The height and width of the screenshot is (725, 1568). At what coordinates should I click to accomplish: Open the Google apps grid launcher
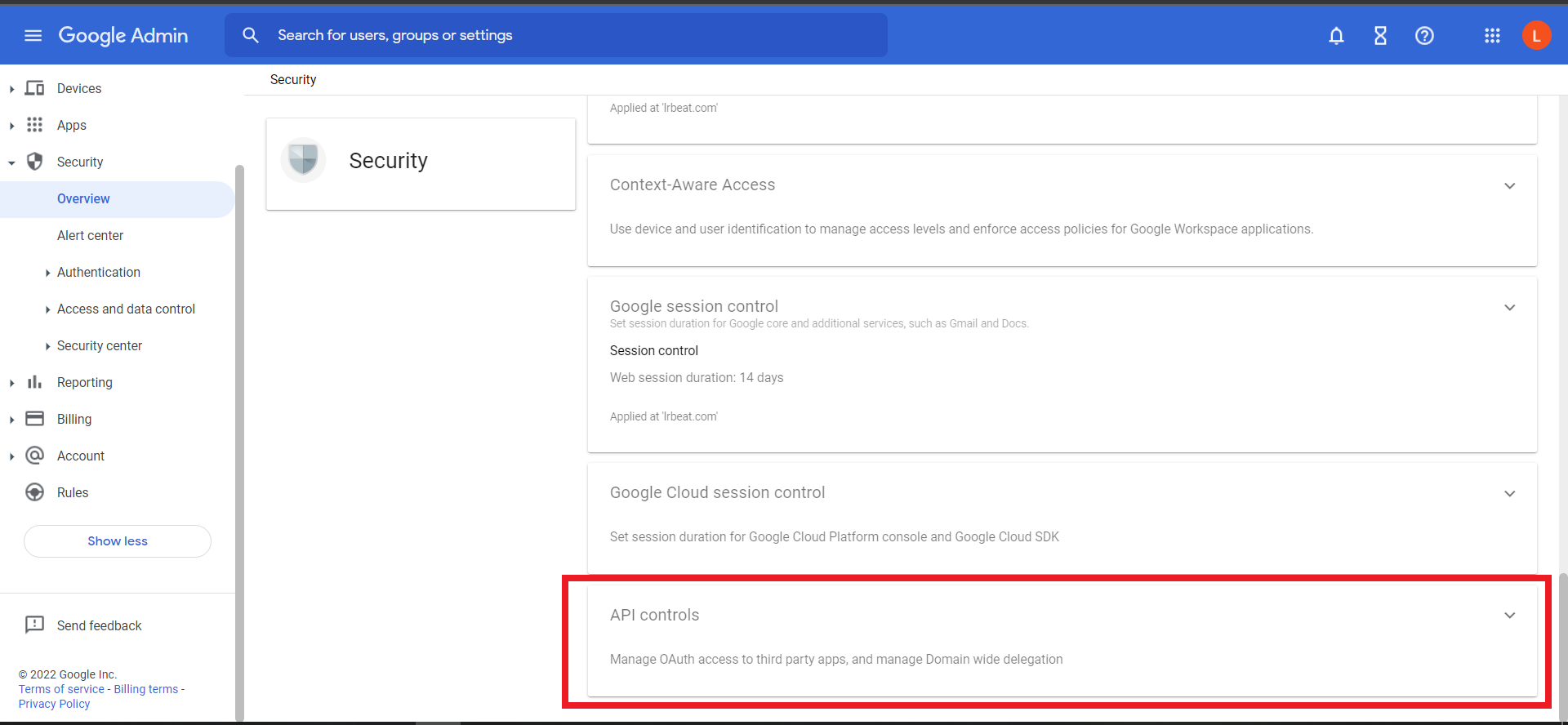point(1492,36)
